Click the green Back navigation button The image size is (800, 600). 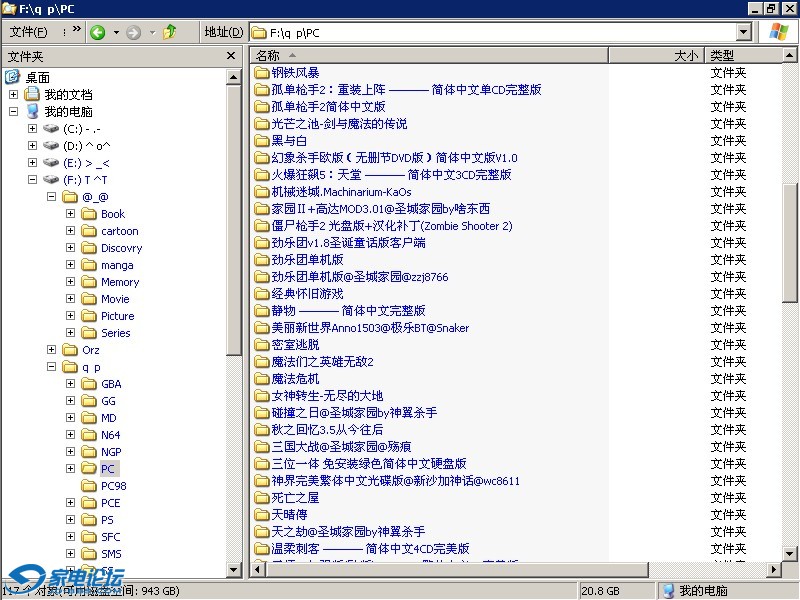click(97, 33)
